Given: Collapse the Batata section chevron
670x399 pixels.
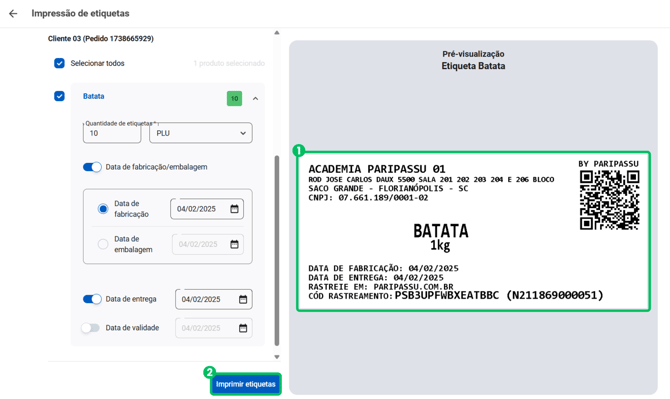Looking at the screenshot, I should pyautogui.click(x=255, y=99).
